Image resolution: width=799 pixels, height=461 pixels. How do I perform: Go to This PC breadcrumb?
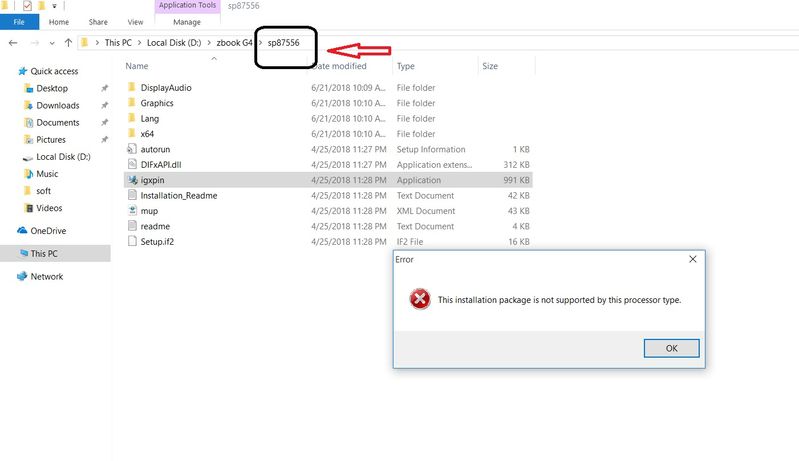tap(118, 43)
